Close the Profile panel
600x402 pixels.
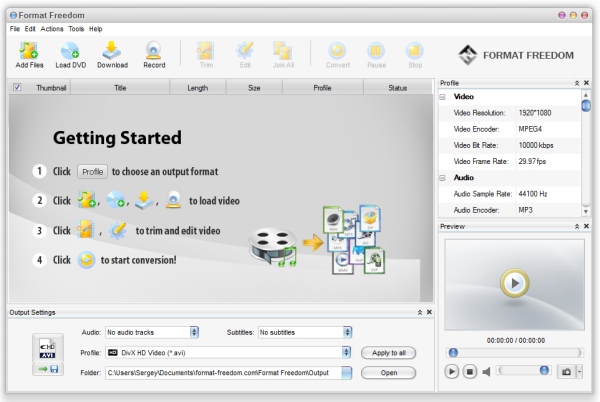point(586,83)
